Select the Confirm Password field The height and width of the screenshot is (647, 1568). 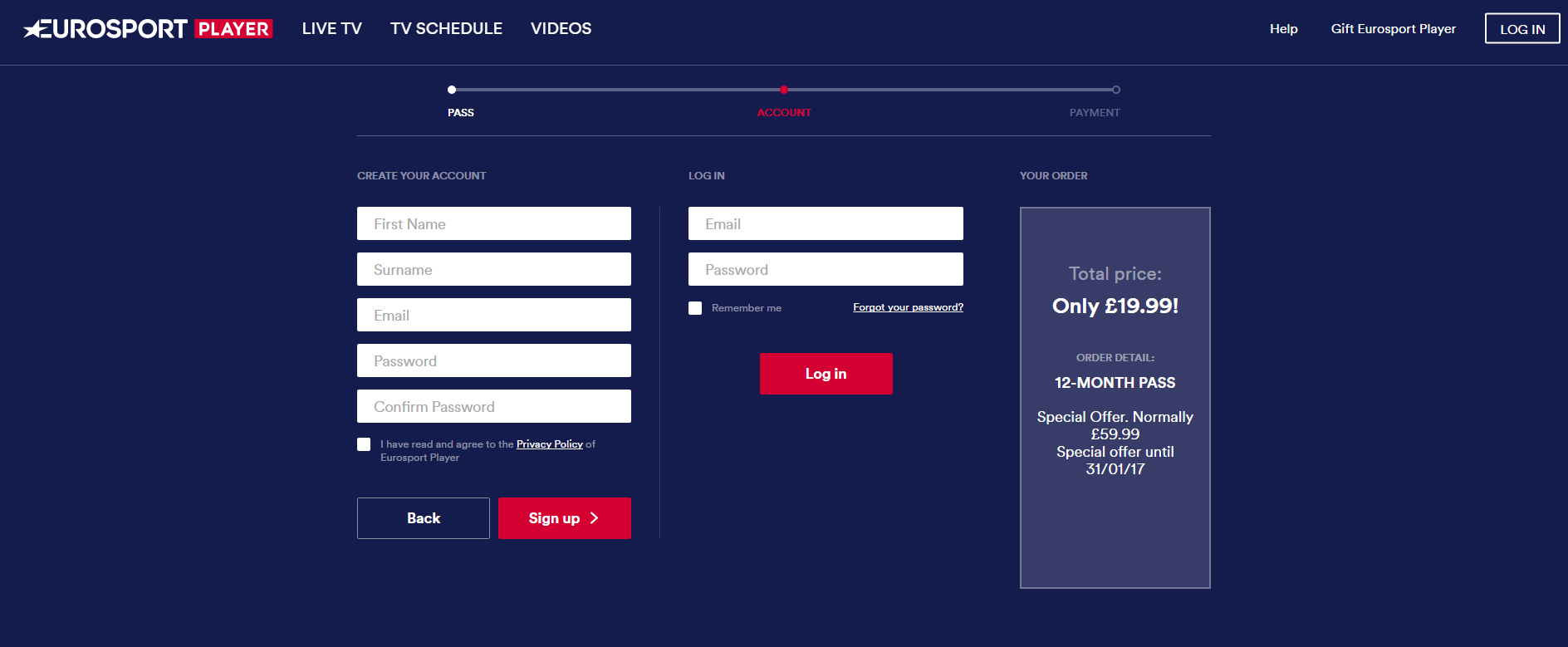(x=493, y=406)
